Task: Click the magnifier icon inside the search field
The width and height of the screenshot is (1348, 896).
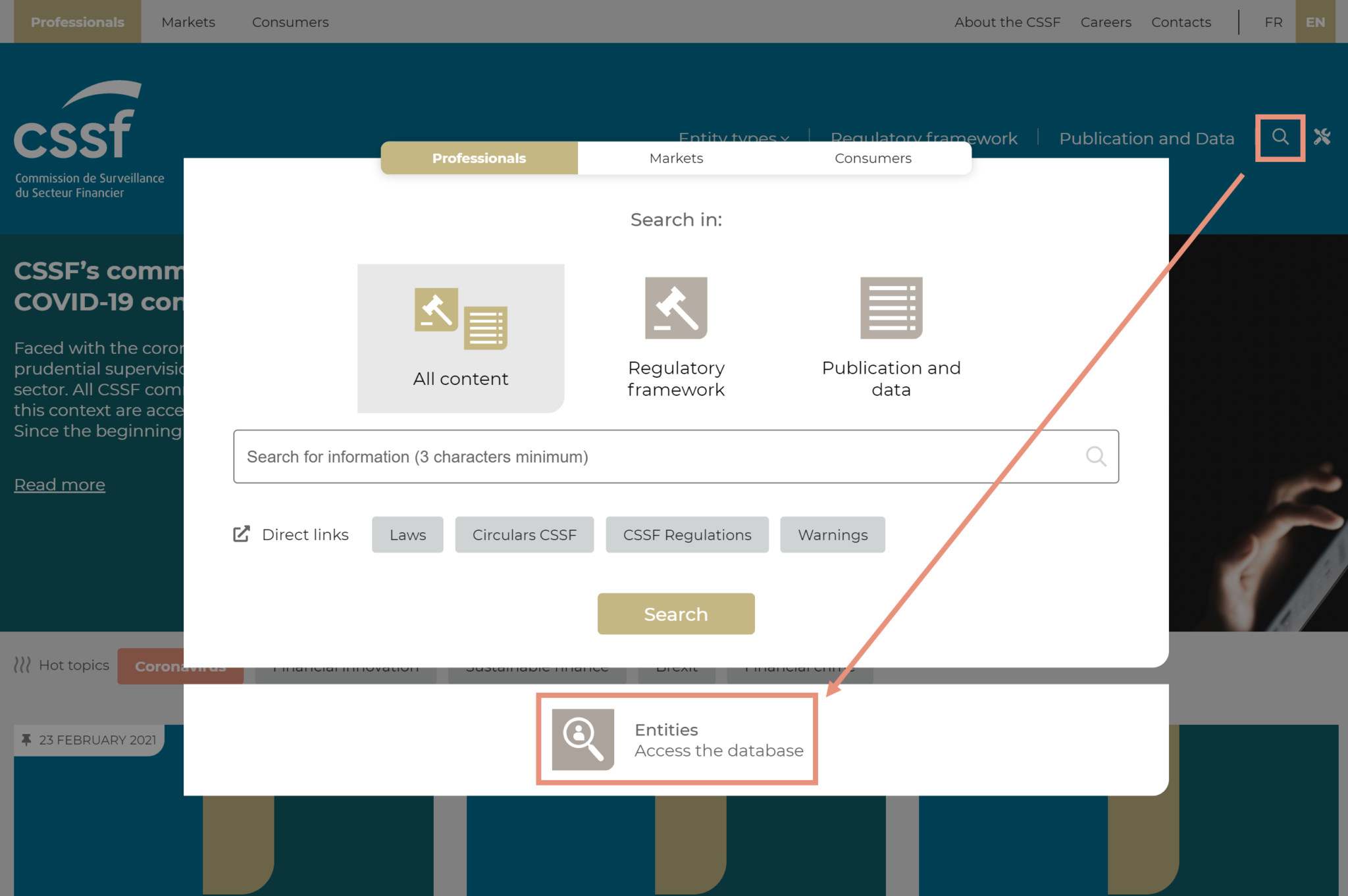Action: click(1095, 456)
